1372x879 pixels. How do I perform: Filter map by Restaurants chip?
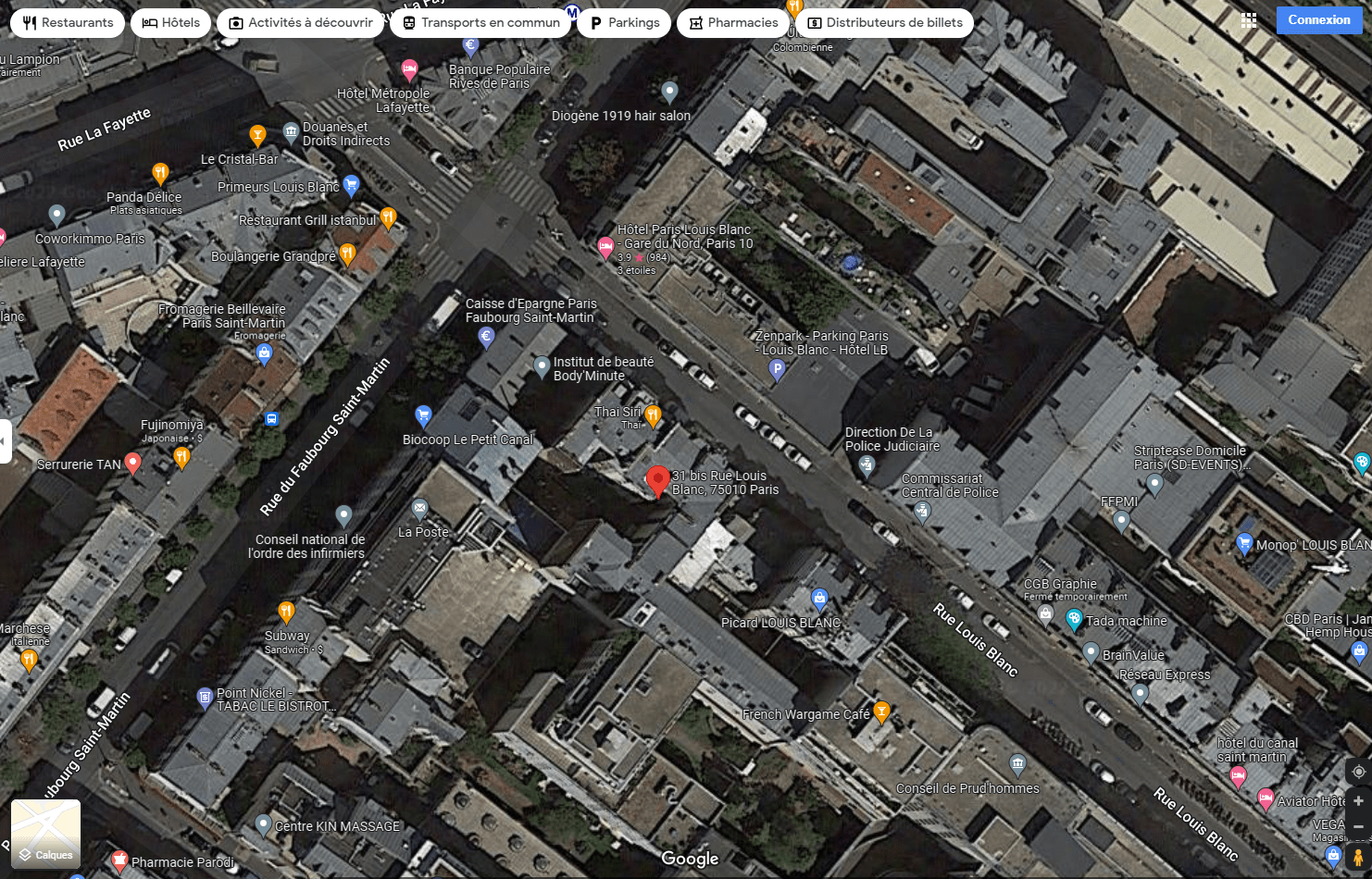click(x=68, y=23)
